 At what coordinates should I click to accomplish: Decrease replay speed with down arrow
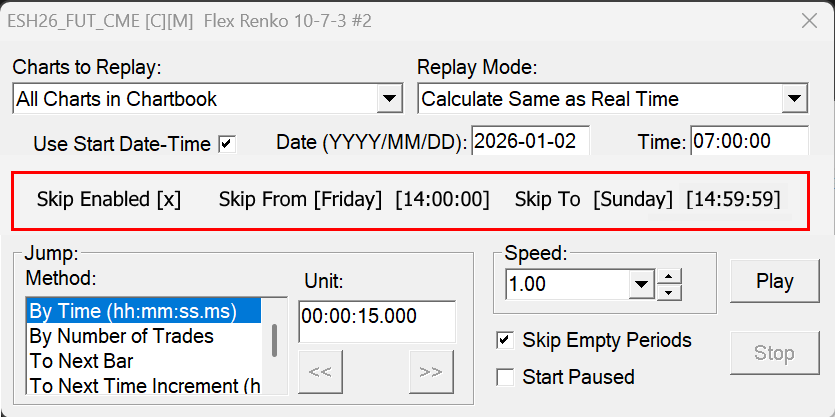(671, 292)
